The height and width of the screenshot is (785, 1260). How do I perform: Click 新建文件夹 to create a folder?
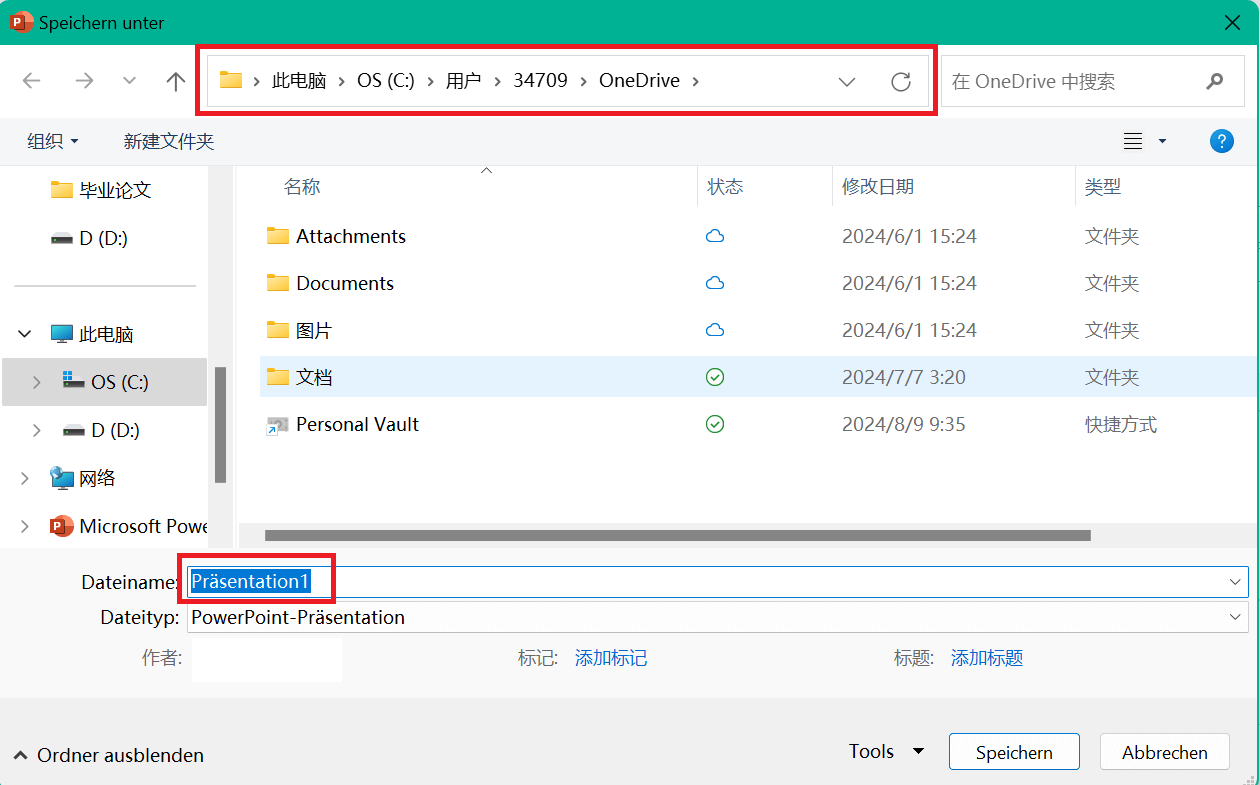168,142
